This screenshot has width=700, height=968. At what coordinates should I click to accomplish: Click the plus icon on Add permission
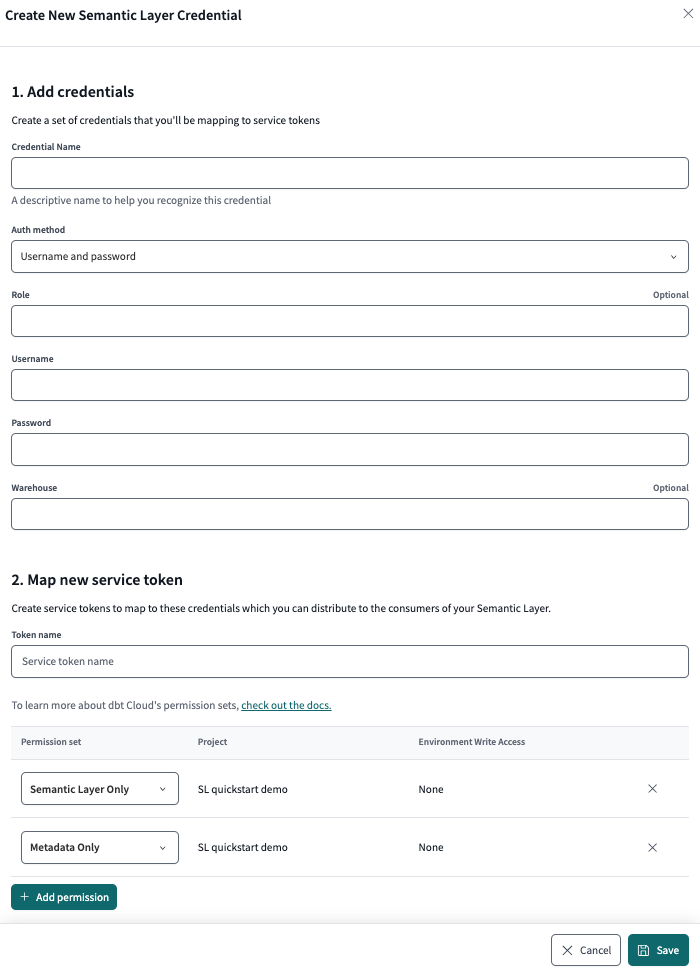(x=26, y=897)
